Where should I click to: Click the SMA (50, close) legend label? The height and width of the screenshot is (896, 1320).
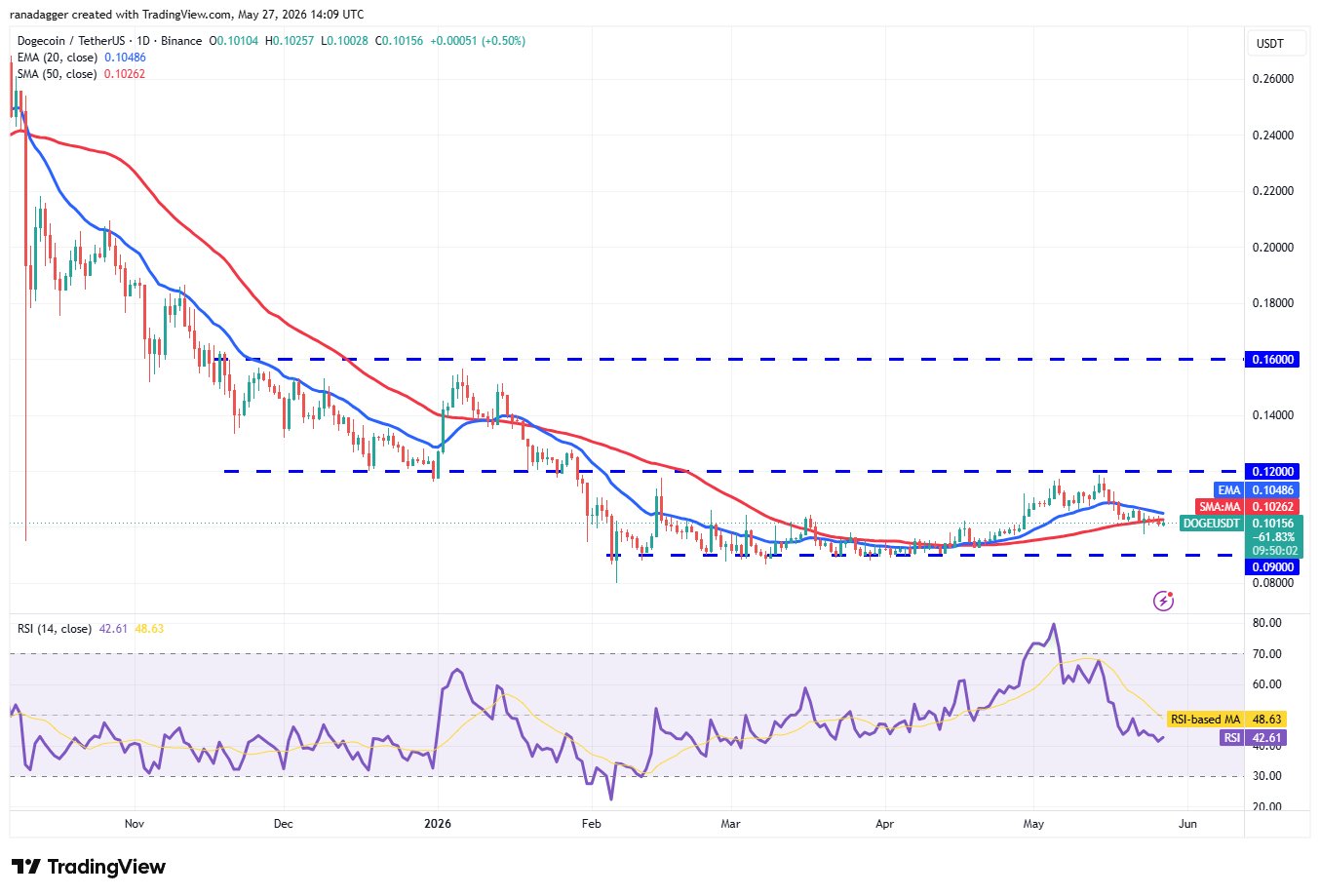coord(57,74)
